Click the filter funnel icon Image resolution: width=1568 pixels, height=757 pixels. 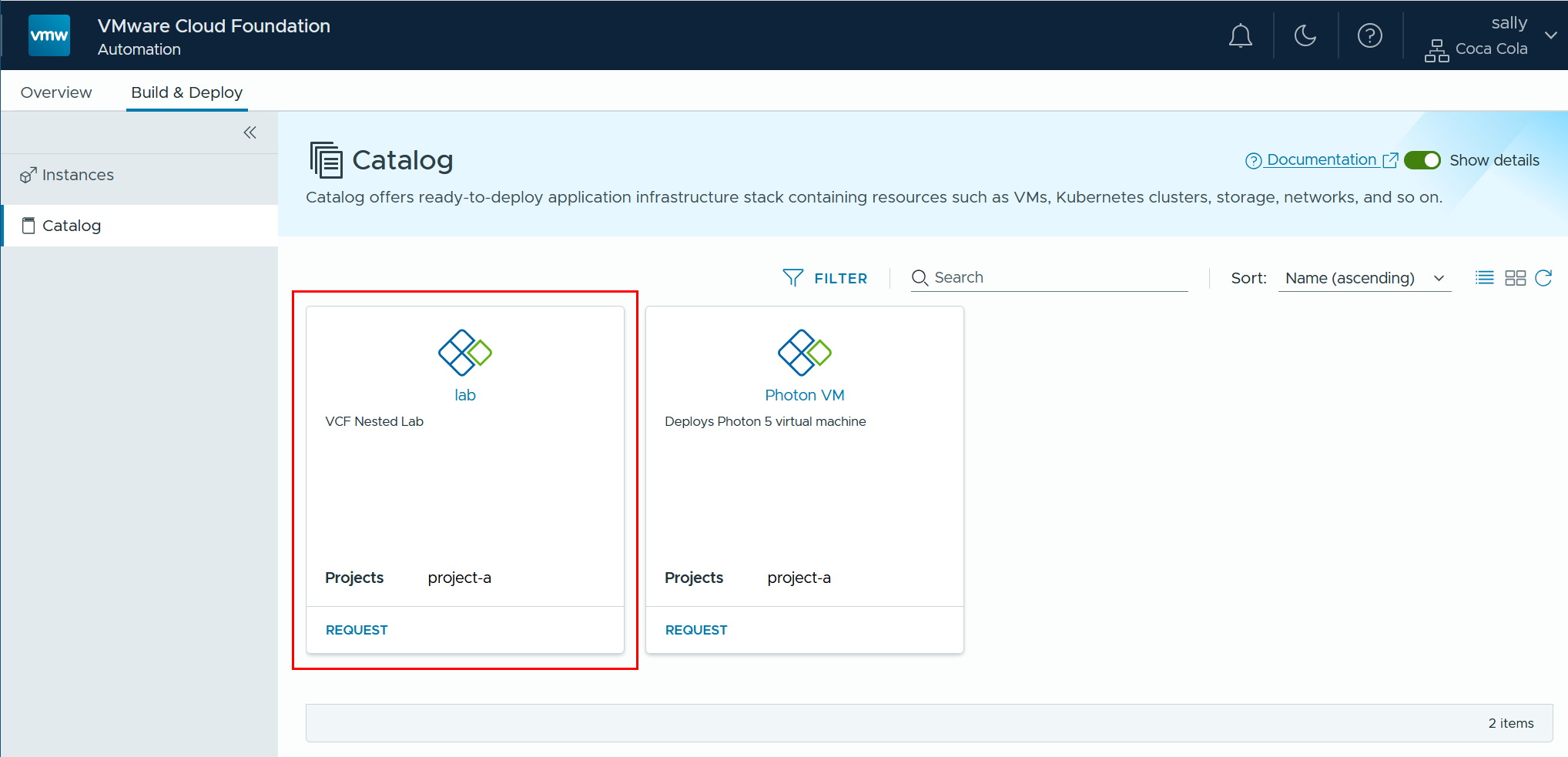coord(793,277)
